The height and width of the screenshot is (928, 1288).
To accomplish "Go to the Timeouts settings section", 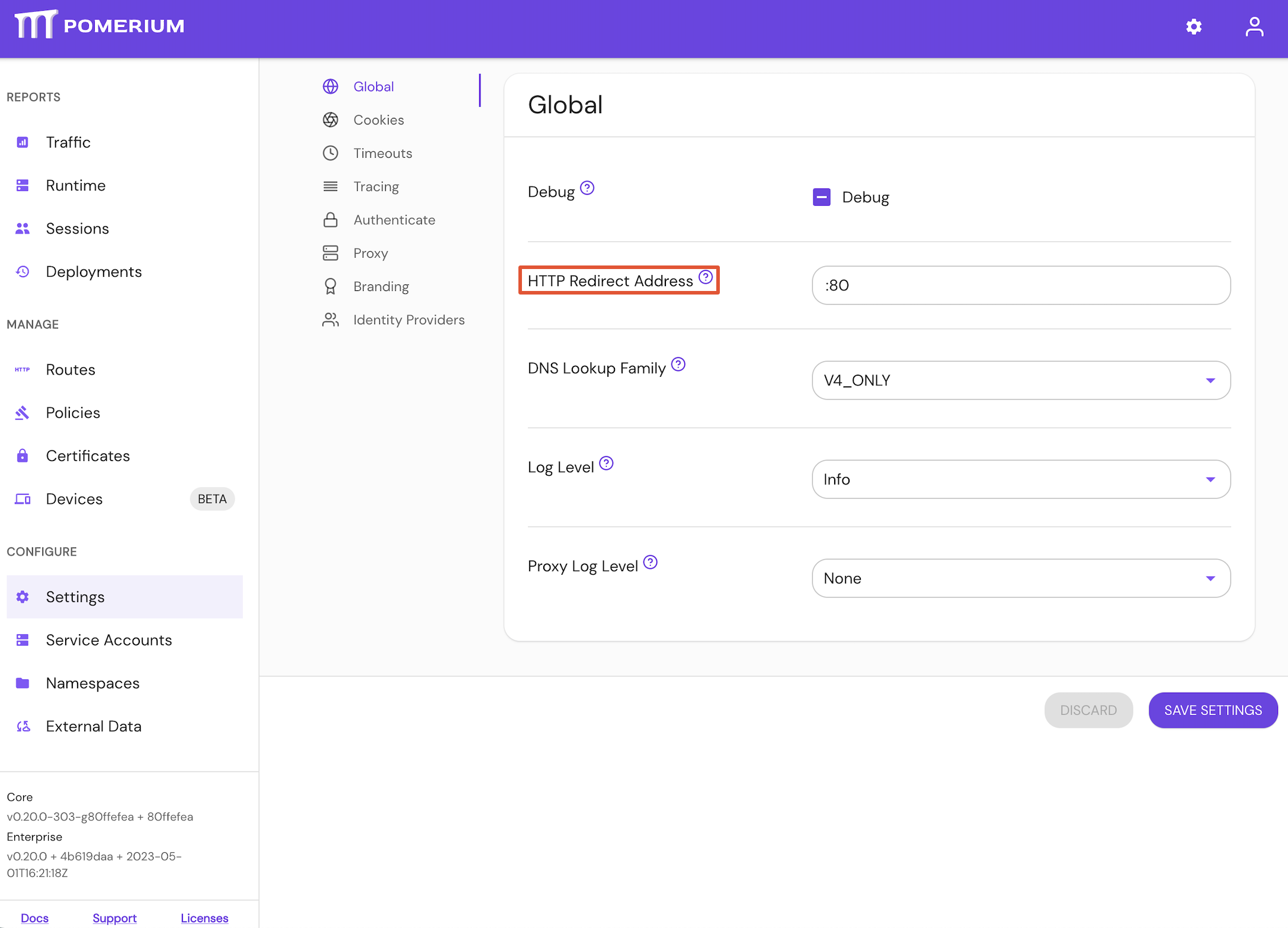I will coord(382,153).
